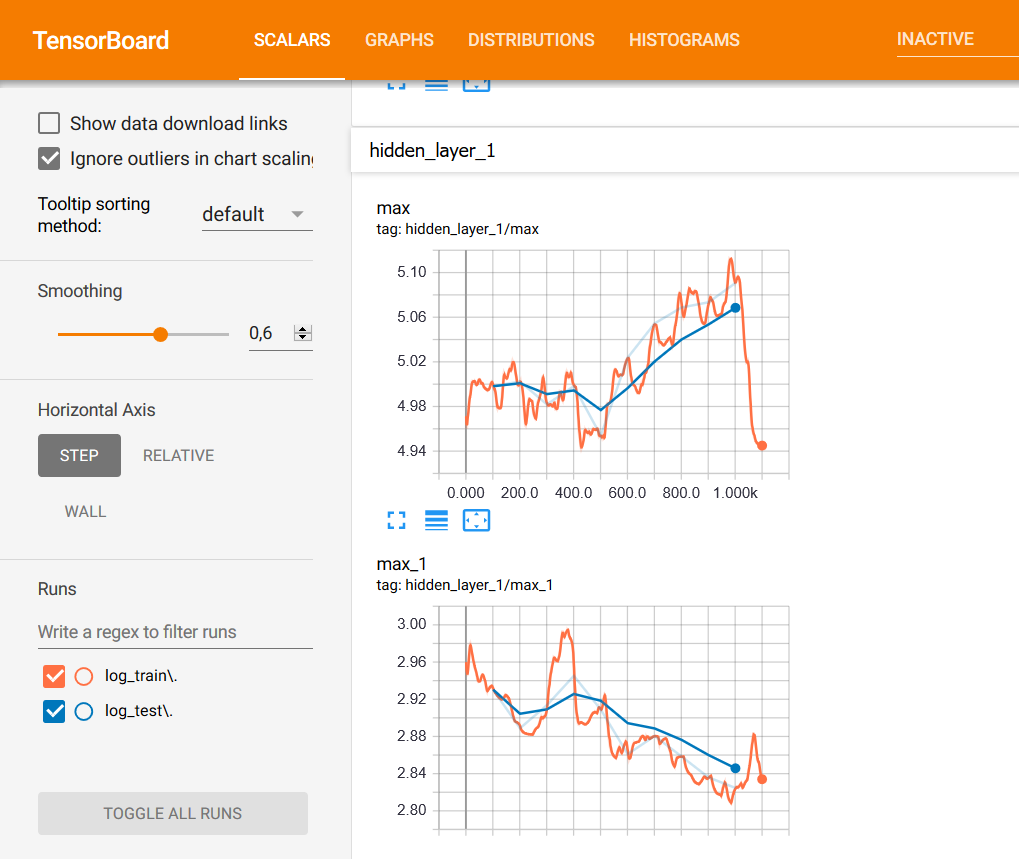Hide the log_train run checkbox

click(54, 676)
